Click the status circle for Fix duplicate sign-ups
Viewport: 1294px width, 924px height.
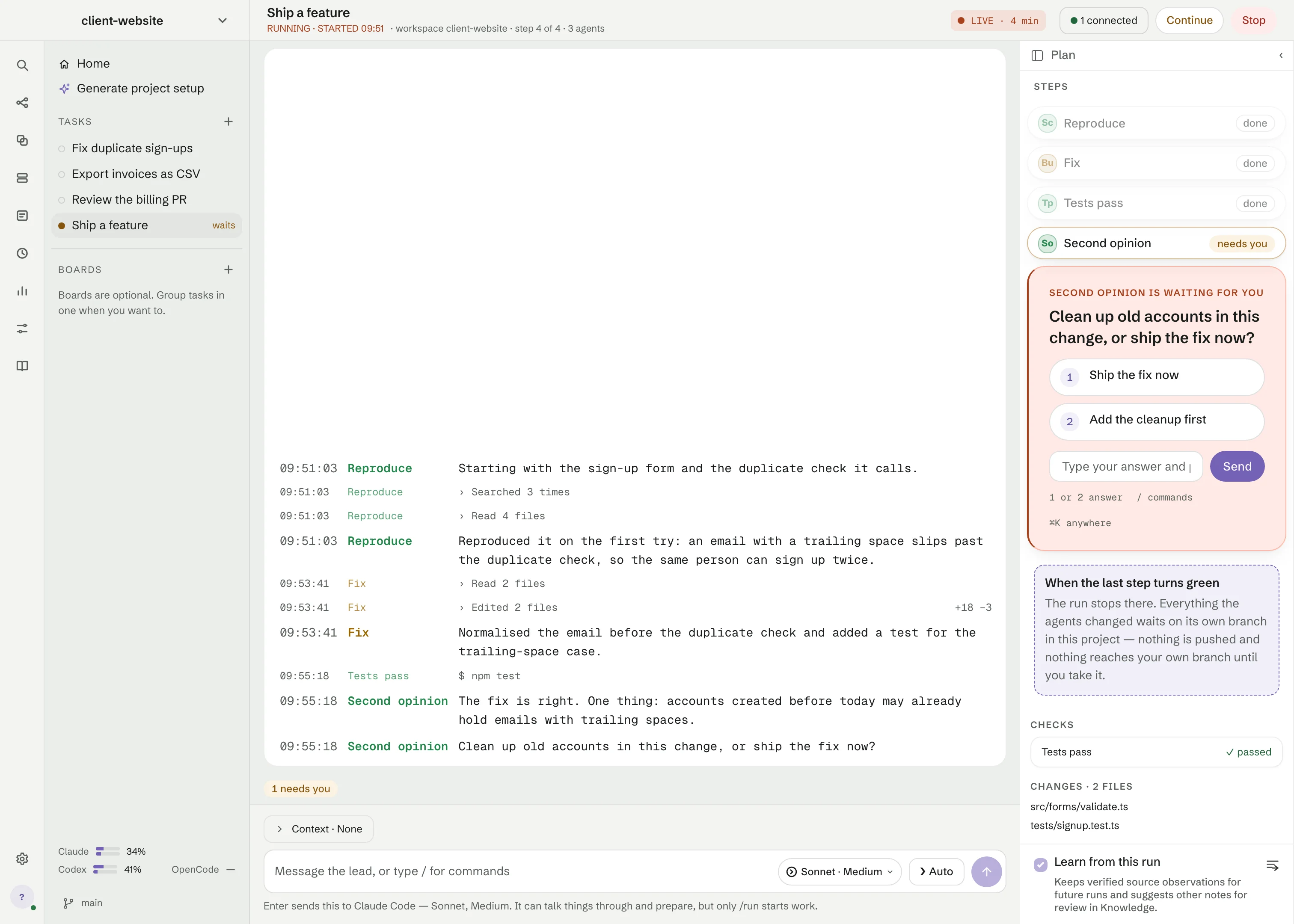click(x=62, y=149)
